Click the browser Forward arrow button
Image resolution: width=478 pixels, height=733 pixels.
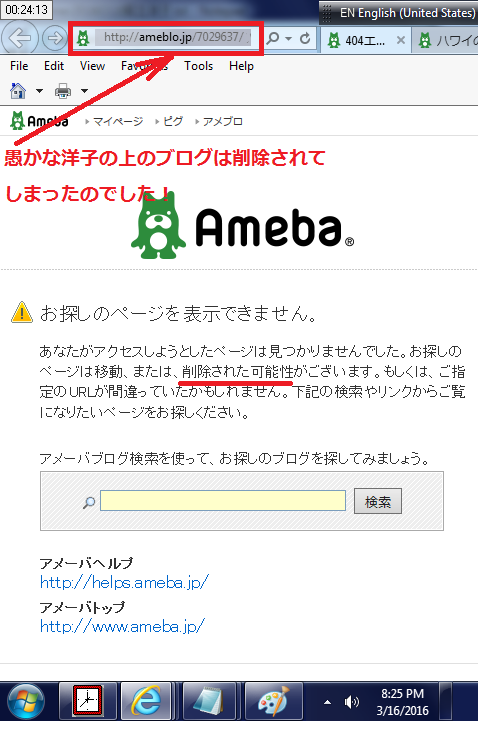click(54, 38)
